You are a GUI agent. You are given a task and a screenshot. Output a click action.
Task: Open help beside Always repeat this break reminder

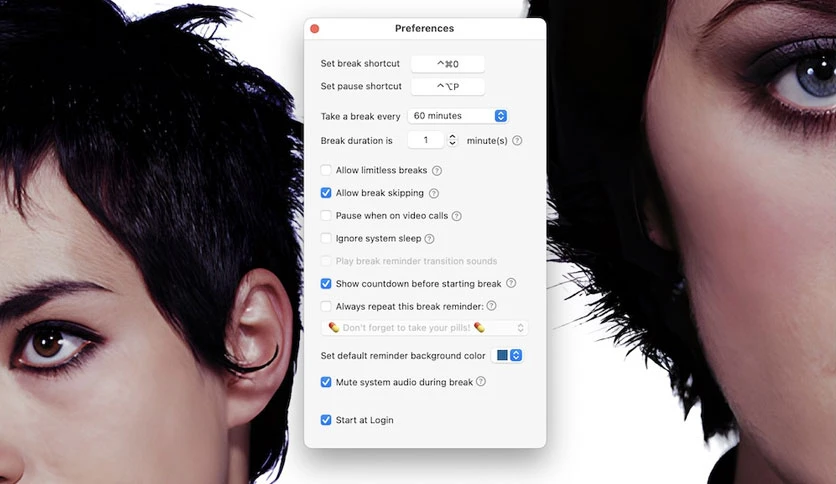[x=491, y=306]
